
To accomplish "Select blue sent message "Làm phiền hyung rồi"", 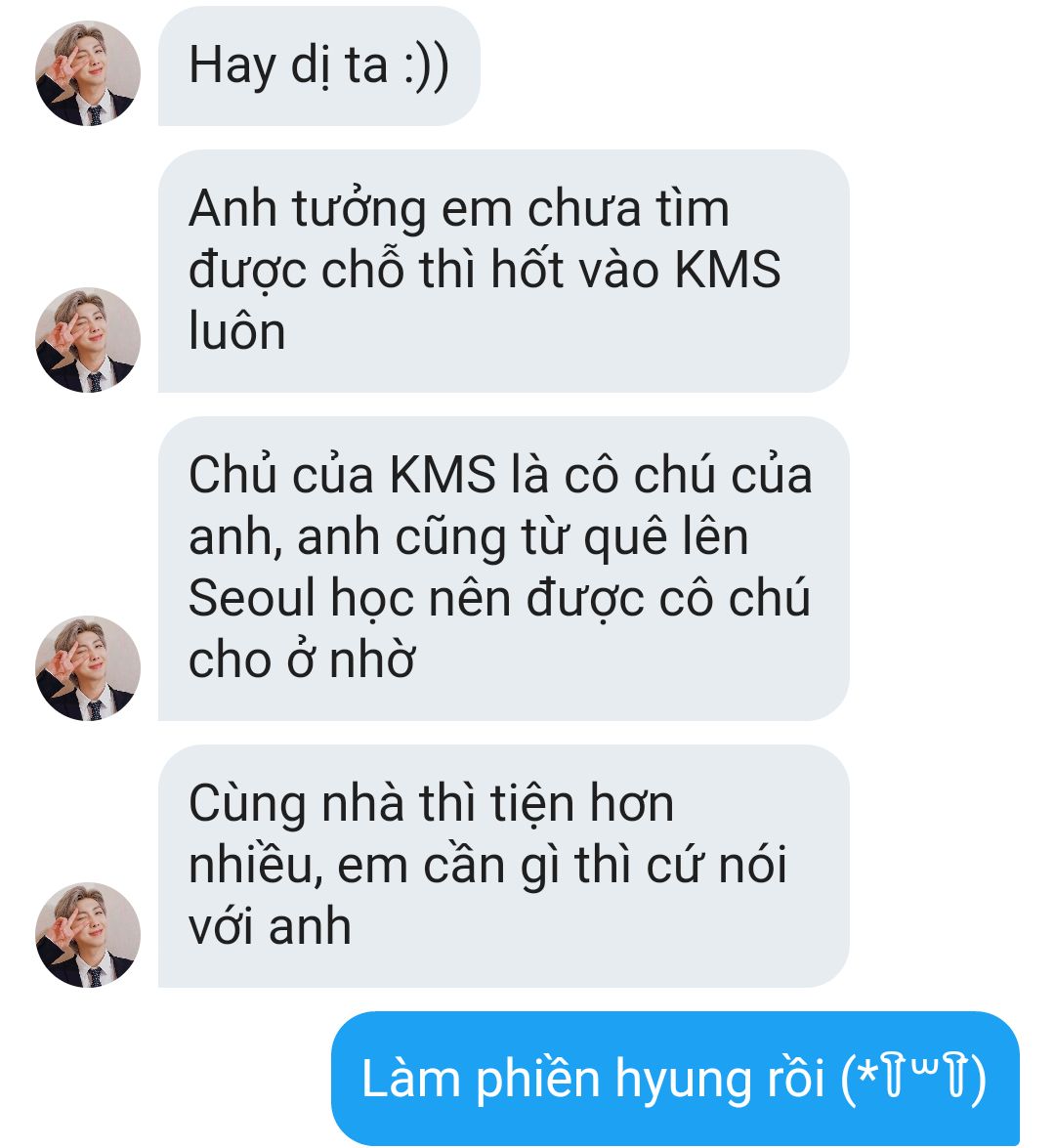I will [675, 1079].
